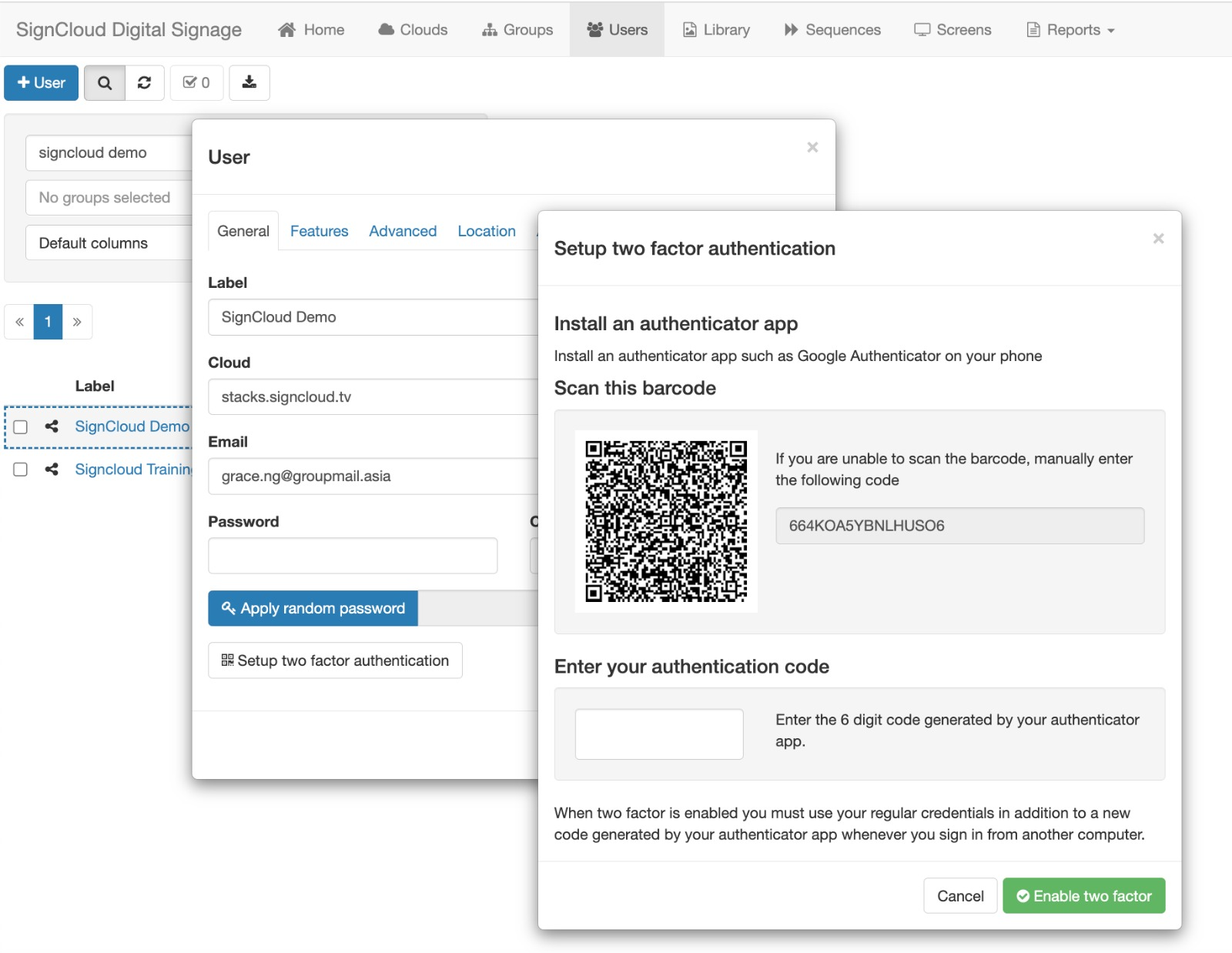
Task: Go to previous page in pagination
Action: (x=19, y=322)
